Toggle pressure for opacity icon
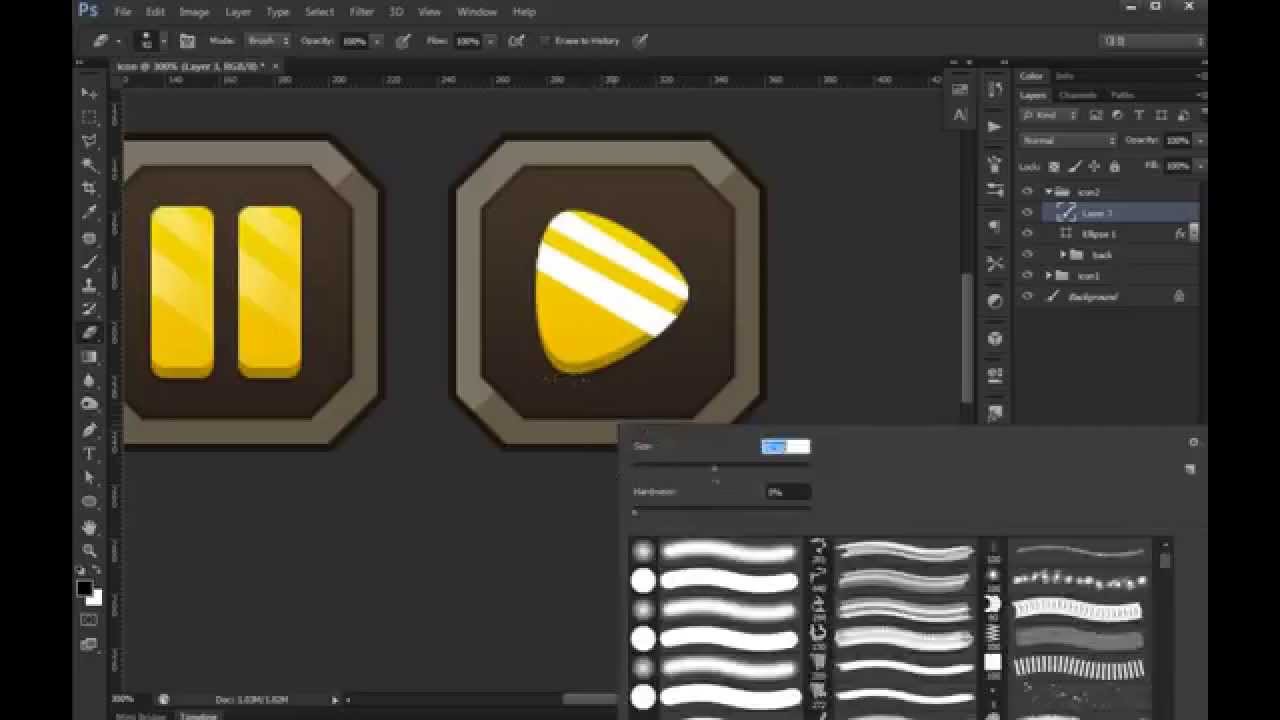Image resolution: width=1280 pixels, height=720 pixels. tap(402, 41)
